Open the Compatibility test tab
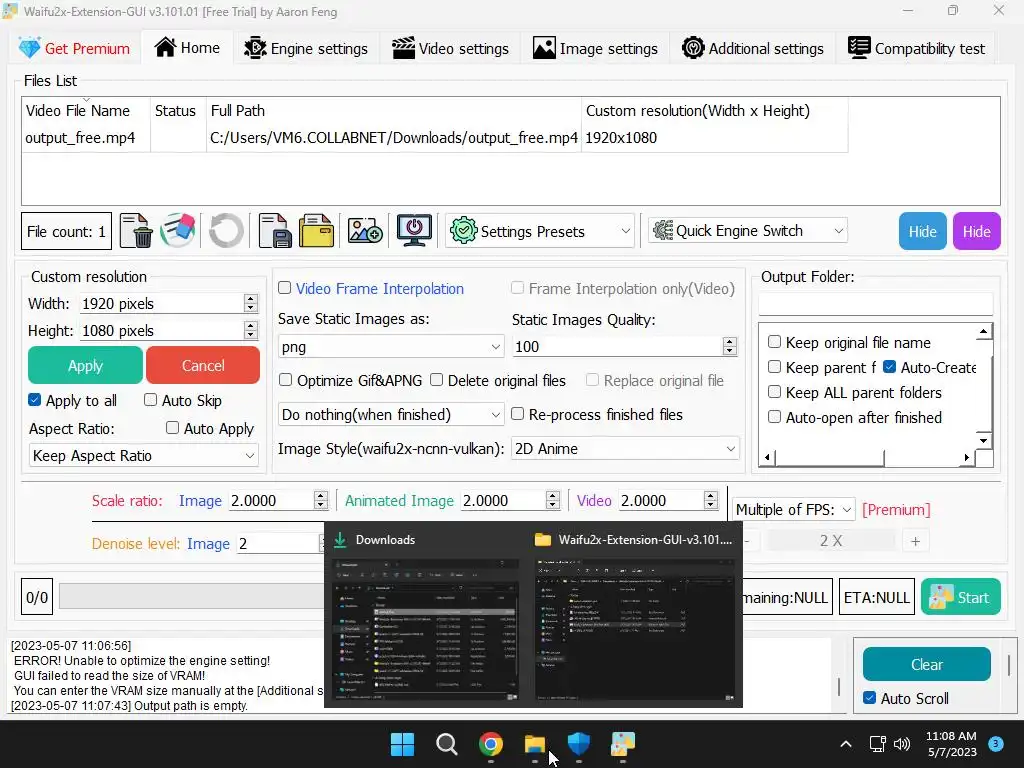This screenshot has height=768, width=1024. pyautogui.click(x=916, y=48)
